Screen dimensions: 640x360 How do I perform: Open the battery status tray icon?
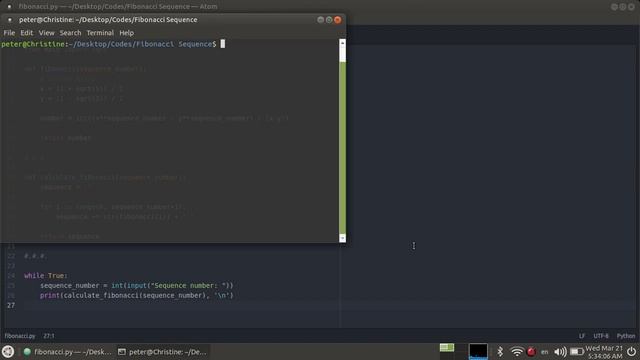coord(576,351)
